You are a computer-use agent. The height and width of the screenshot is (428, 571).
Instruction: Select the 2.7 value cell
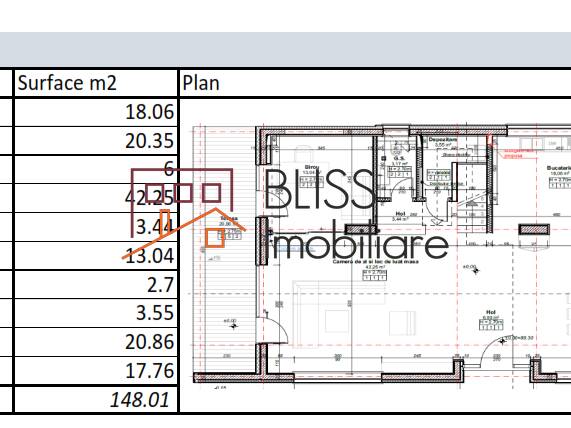click(x=96, y=284)
